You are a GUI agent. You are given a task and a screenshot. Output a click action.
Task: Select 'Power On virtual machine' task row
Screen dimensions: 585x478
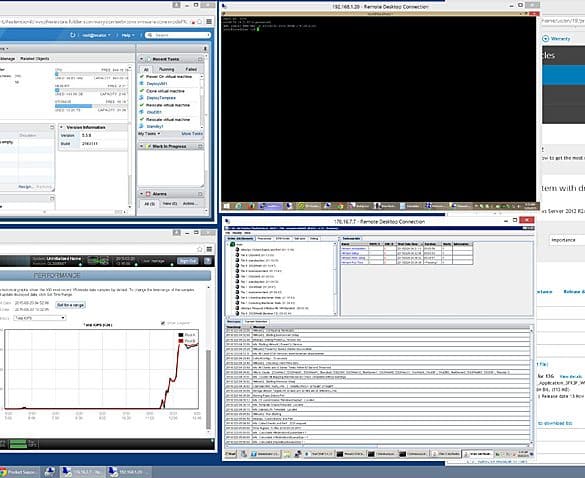[x=169, y=76]
